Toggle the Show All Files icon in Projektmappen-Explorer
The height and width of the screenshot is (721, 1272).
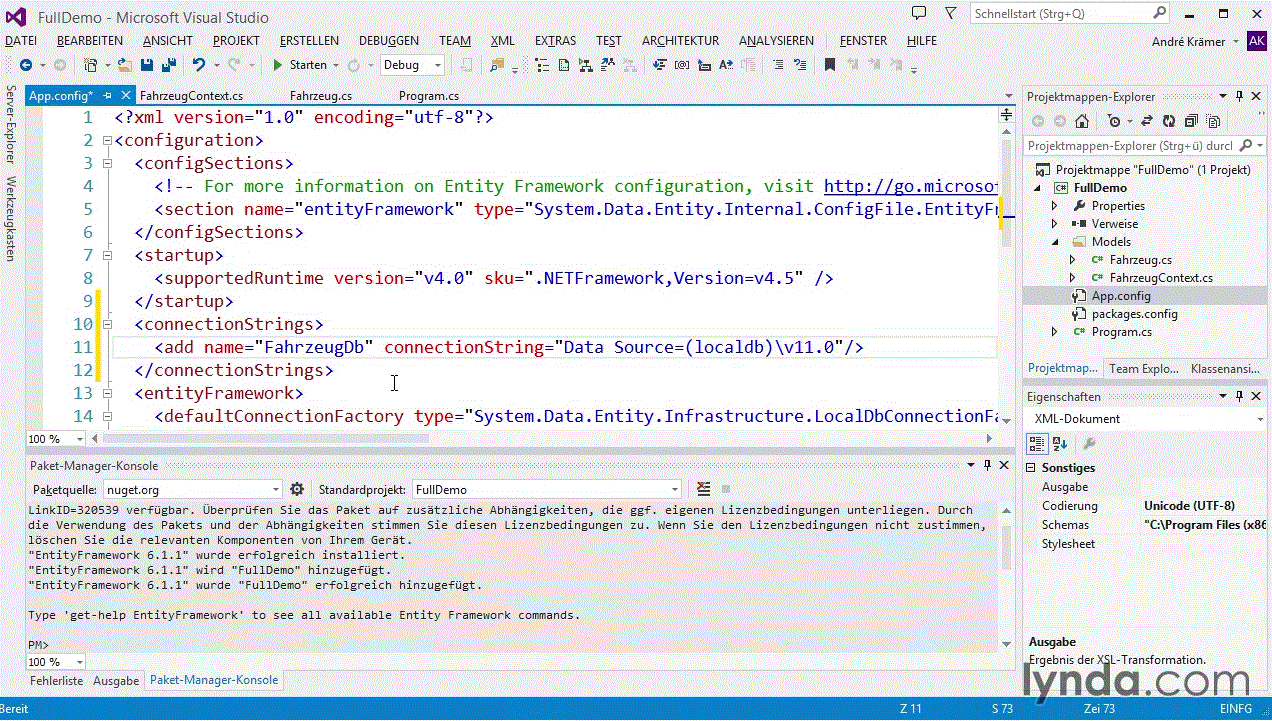point(1213,121)
